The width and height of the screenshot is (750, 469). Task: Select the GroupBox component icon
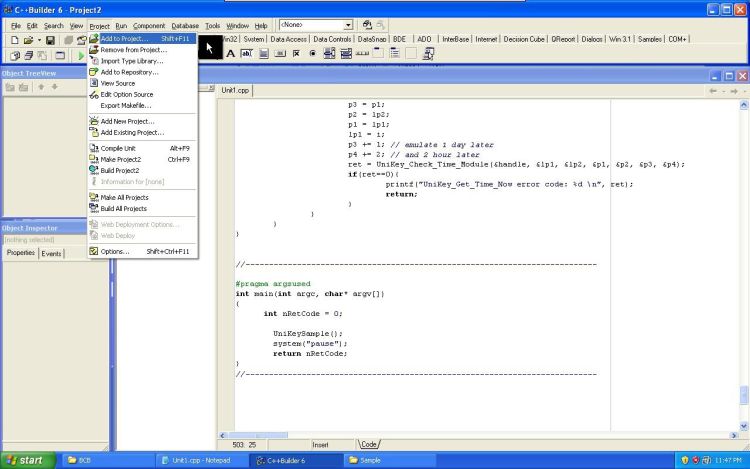tap(378, 54)
